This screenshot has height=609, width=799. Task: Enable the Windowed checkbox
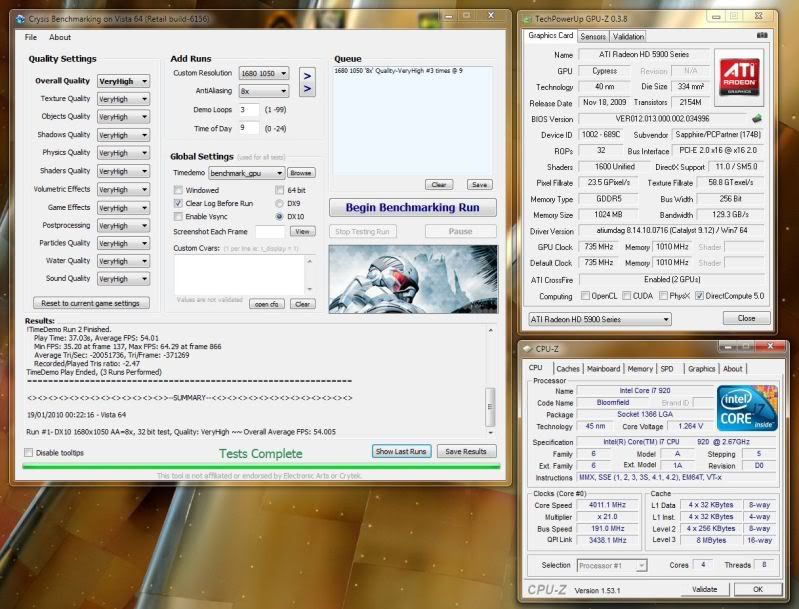click(x=178, y=189)
